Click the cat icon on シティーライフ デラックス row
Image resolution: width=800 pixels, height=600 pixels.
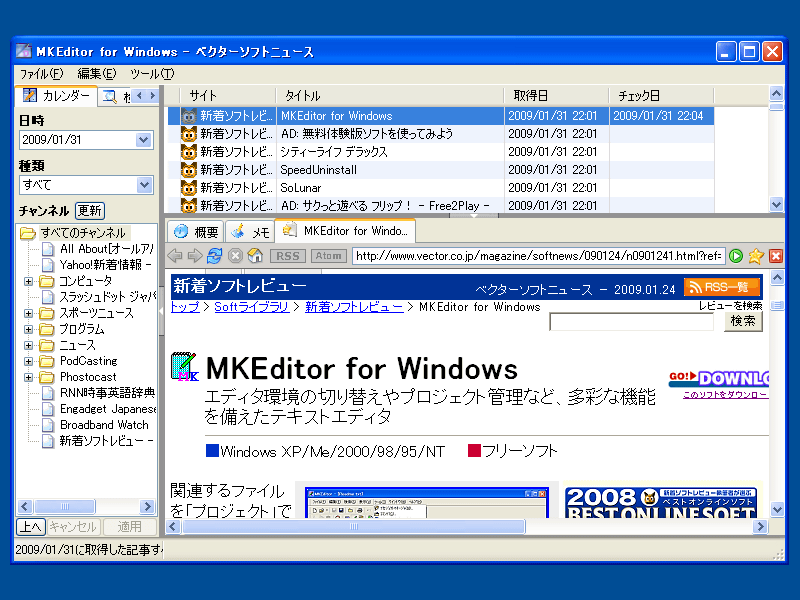pos(189,152)
